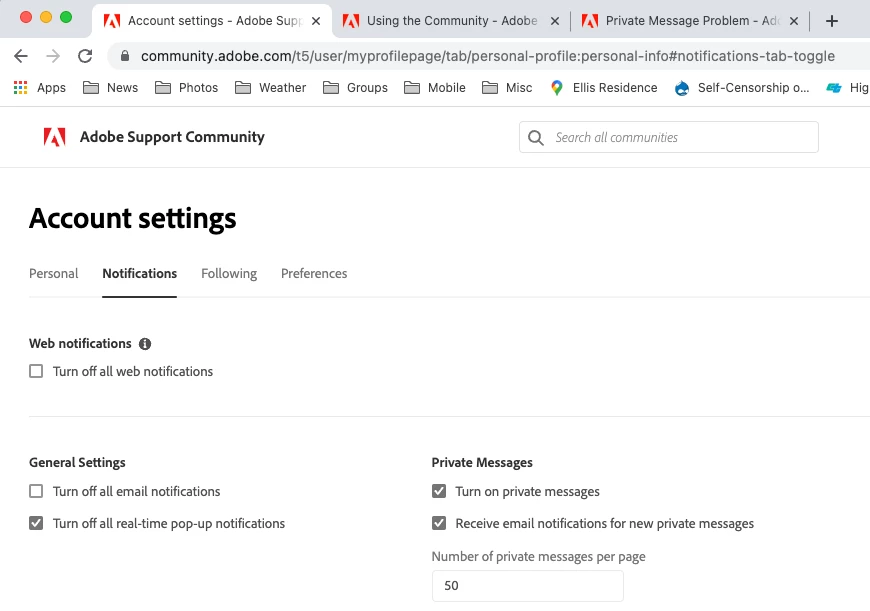The image size is (870, 611).
Task: Check Turn off all web notifications
Action: tap(36, 371)
